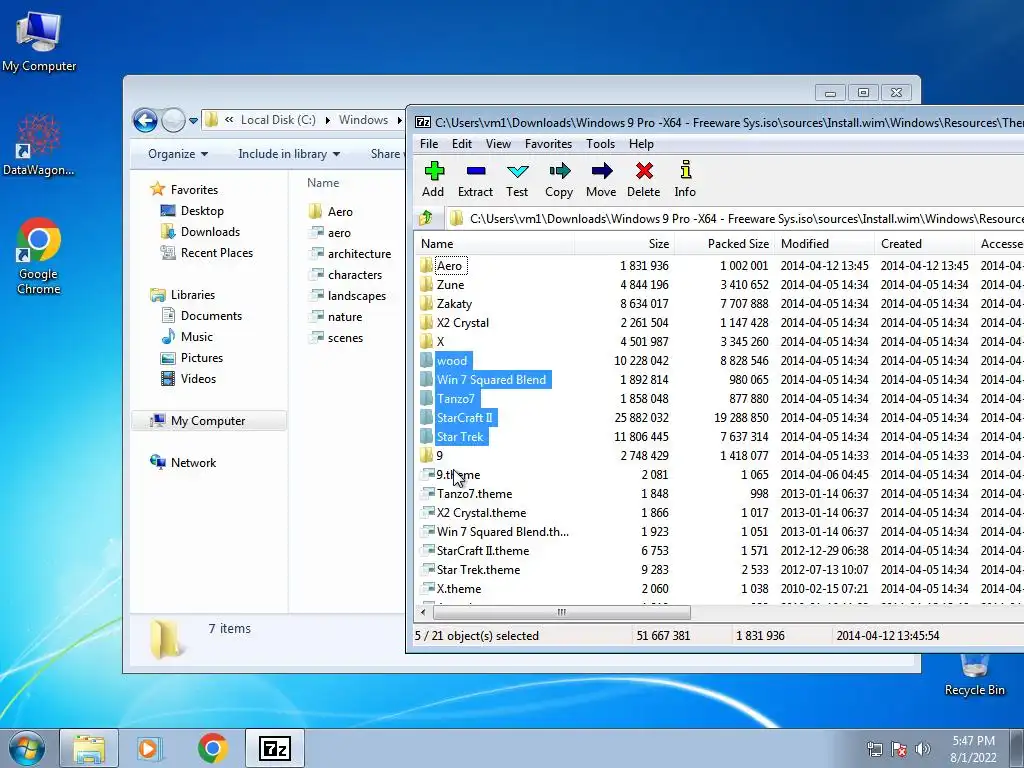Open Windows Media Player from taskbar
This screenshot has width=1024, height=768.
point(149,748)
